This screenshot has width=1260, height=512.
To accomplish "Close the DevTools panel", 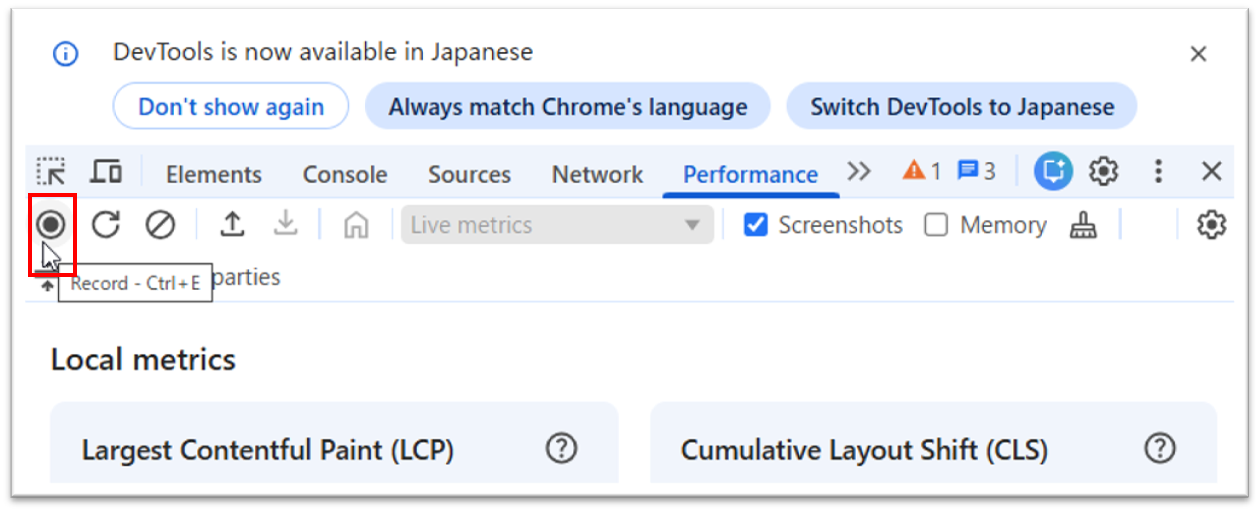I will 1212,172.
